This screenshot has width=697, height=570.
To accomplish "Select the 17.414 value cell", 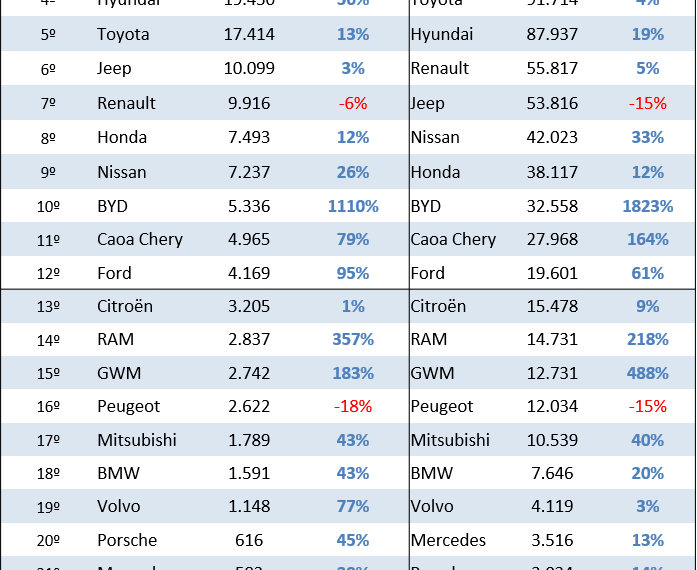I will tap(249, 35).
